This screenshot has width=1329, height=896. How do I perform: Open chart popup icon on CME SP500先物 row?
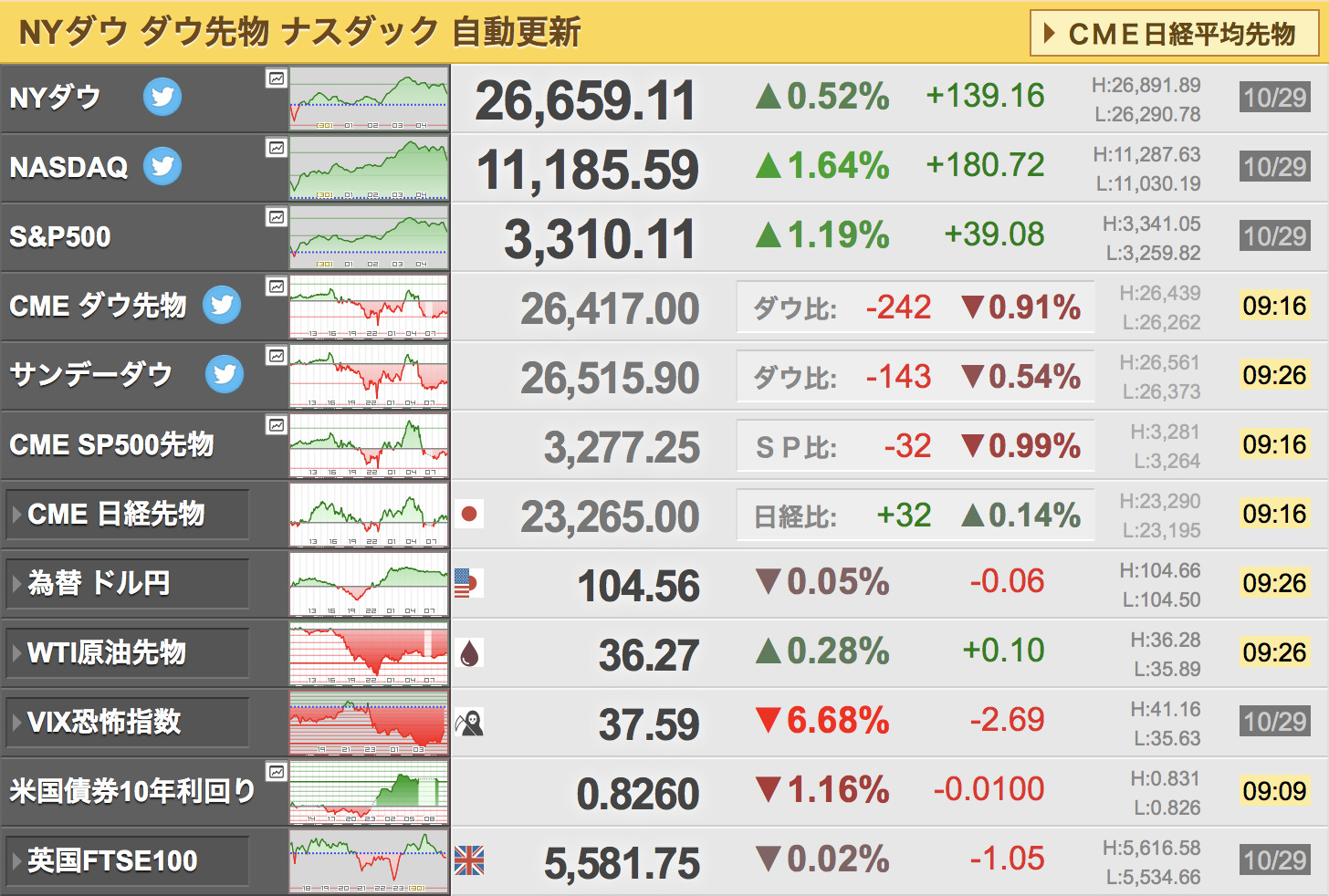coord(277,425)
